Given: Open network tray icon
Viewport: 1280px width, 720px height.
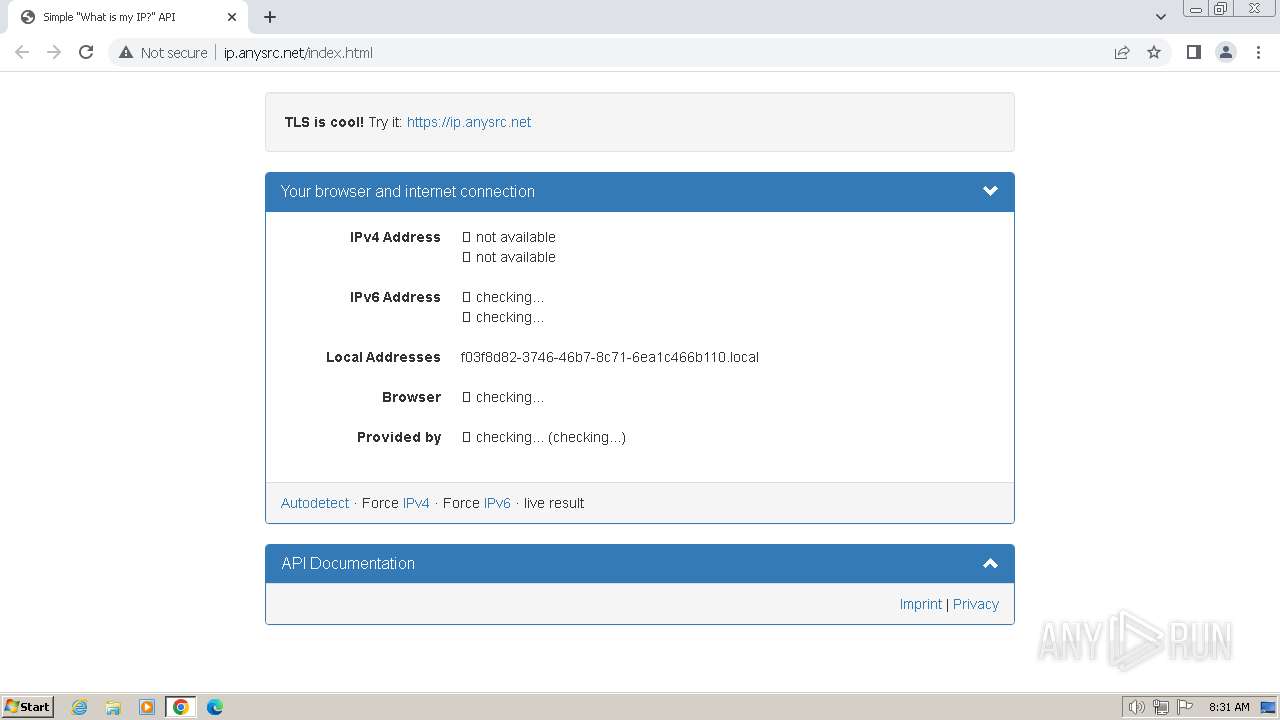Looking at the screenshot, I should click(1161, 707).
